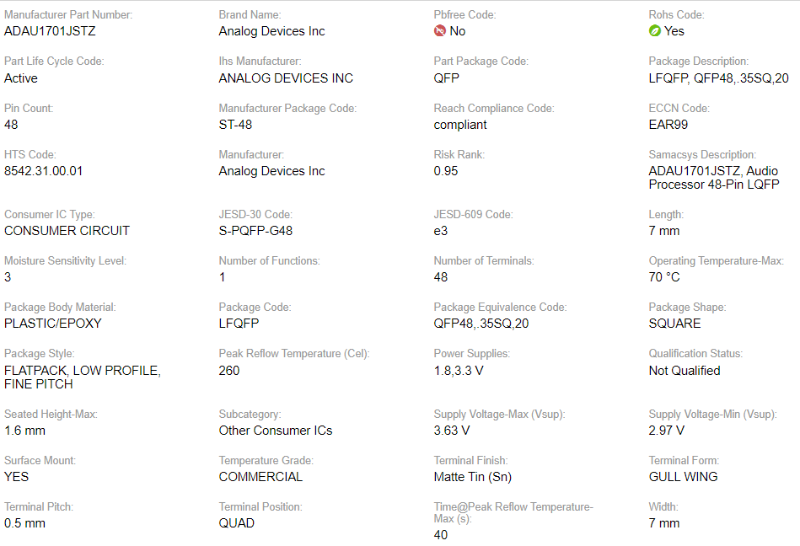
Task: Click the red Pbfree Code 'No' icon
Action: coord(440,31)
